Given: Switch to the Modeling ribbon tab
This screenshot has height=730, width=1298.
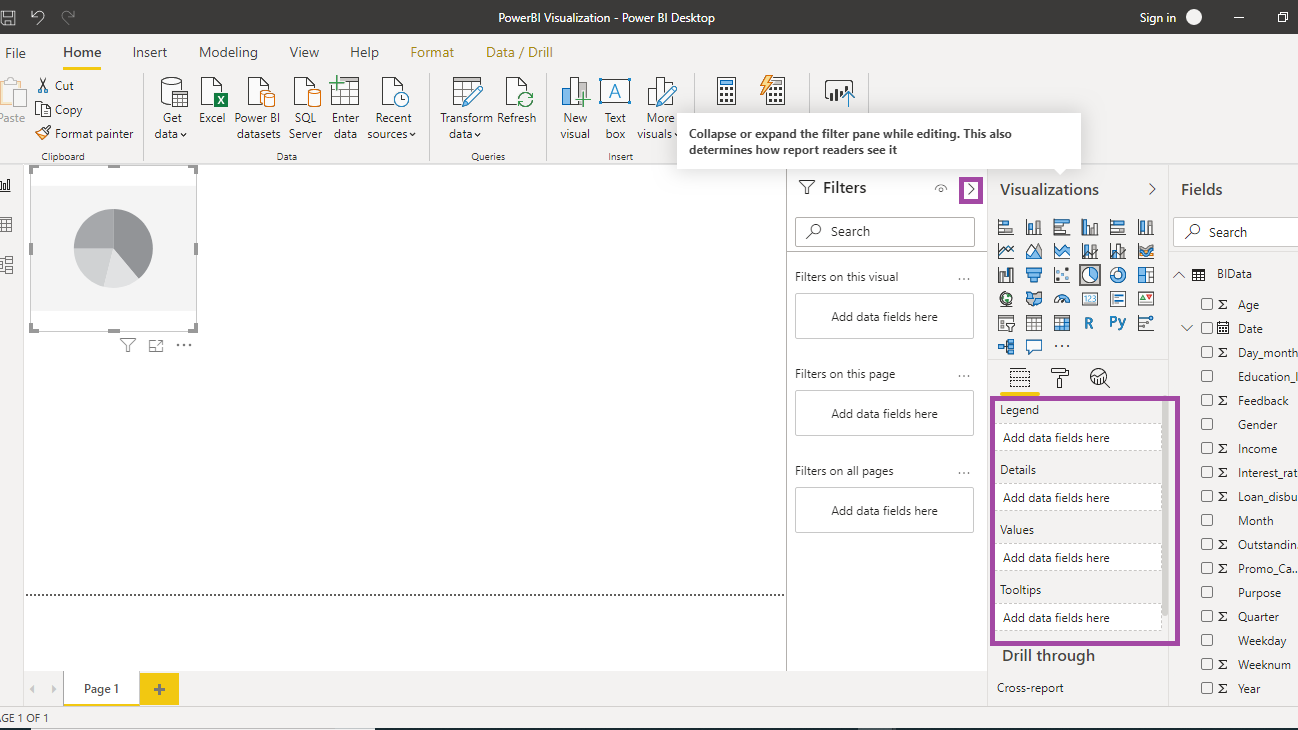Looking at the screenshot, I should pyautogui.click(x=228, y=52).
